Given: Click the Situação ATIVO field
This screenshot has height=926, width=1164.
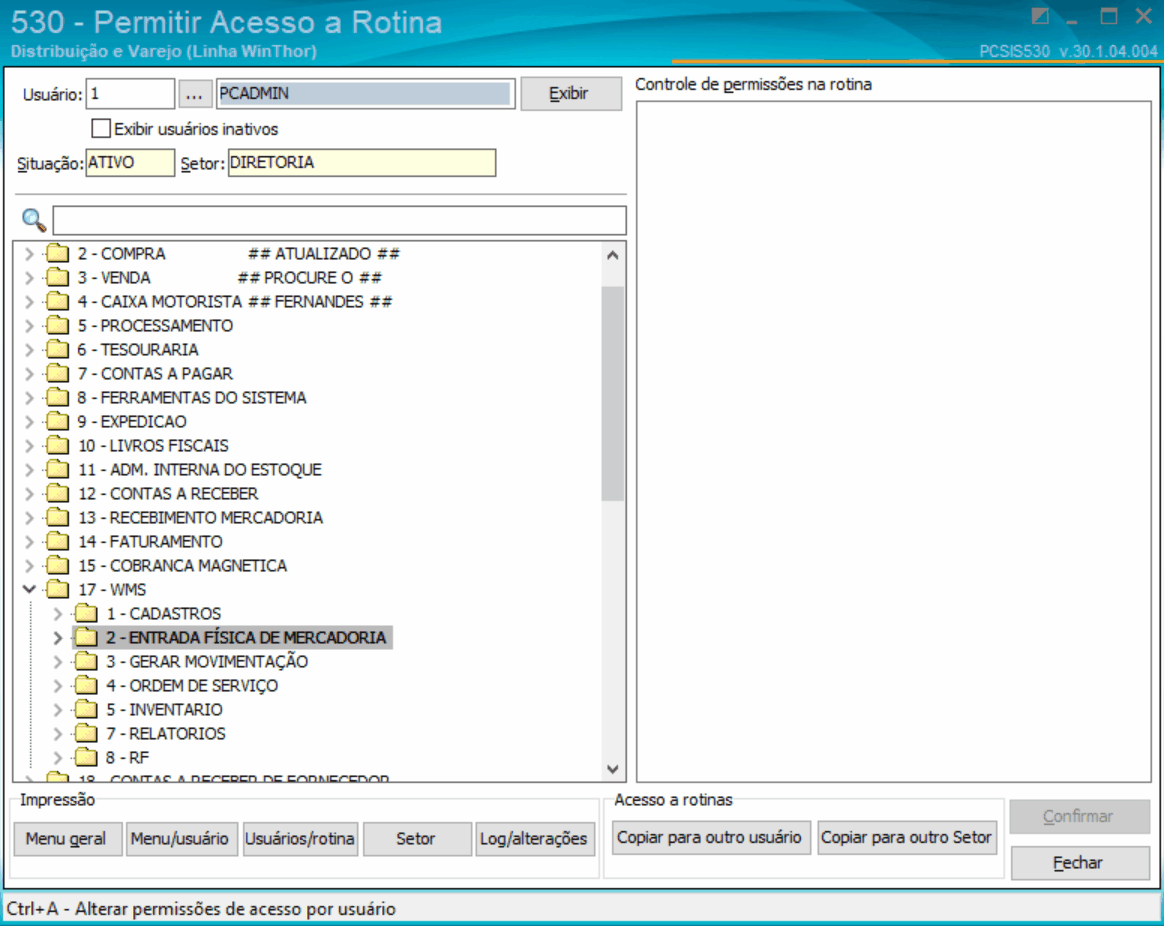Looking at the screenshot, I should [x=131, y=163].
